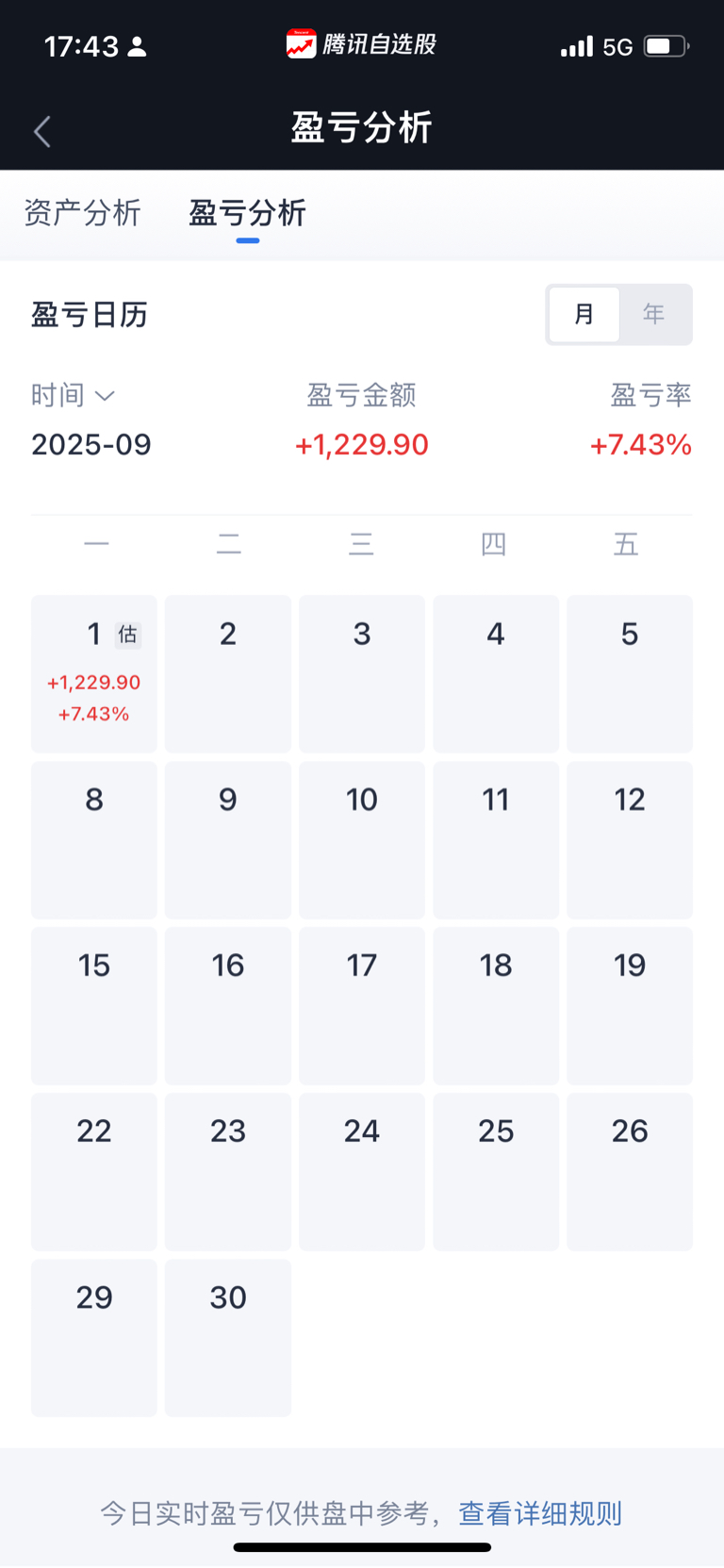This screenshot has height=1568, width=724.
Task: Select the 盈亏分析 tab
Action: click(248, 213)
